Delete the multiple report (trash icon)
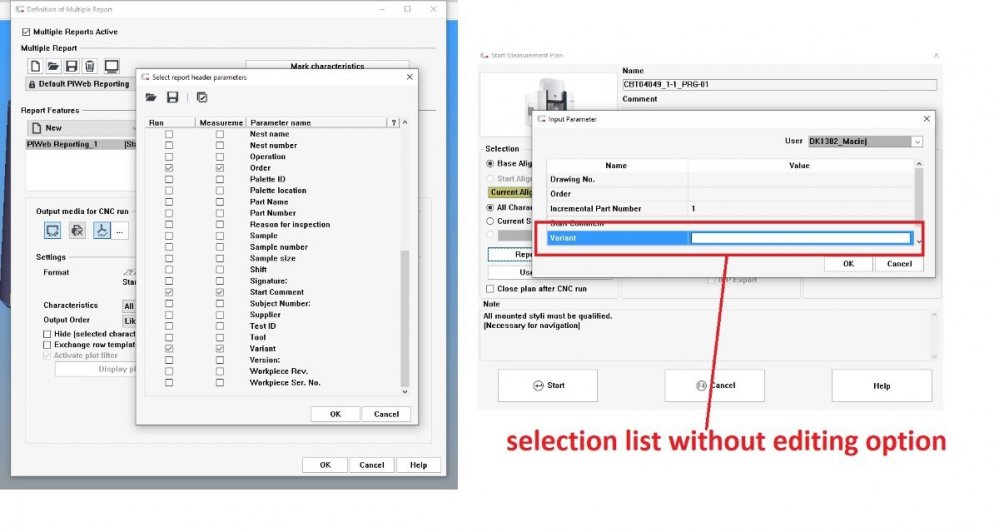Screen dimensions: 999x532 [x=90, y=66]
